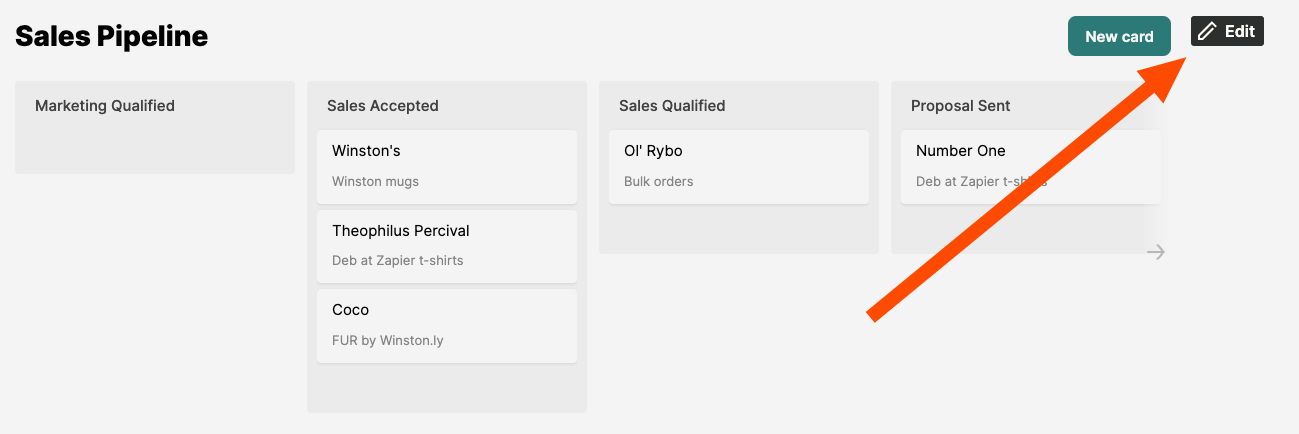Click the New card button

click(1119, 36)
